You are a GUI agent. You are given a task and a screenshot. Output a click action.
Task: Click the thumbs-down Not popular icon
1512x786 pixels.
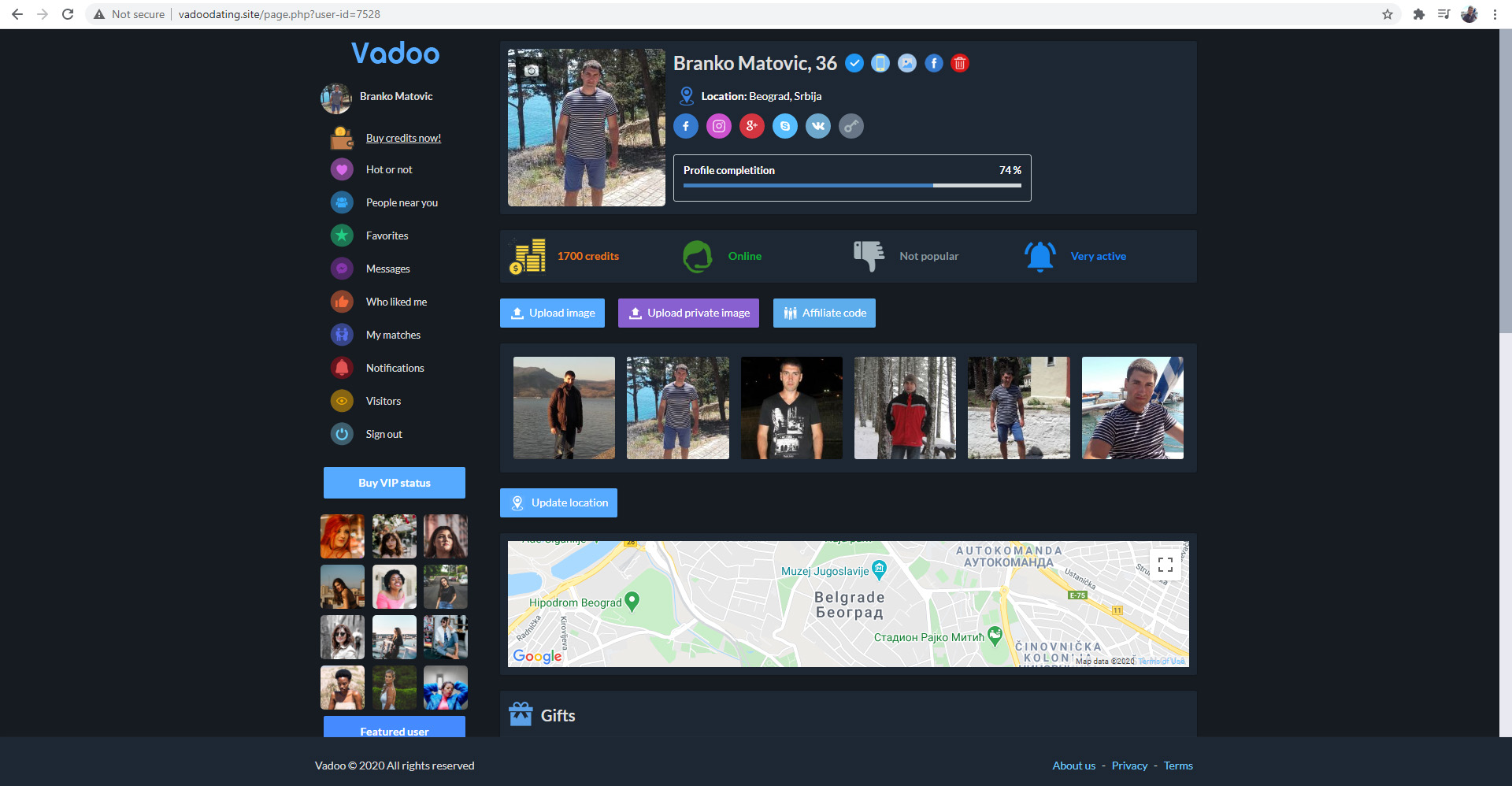[x=869, y=256]
